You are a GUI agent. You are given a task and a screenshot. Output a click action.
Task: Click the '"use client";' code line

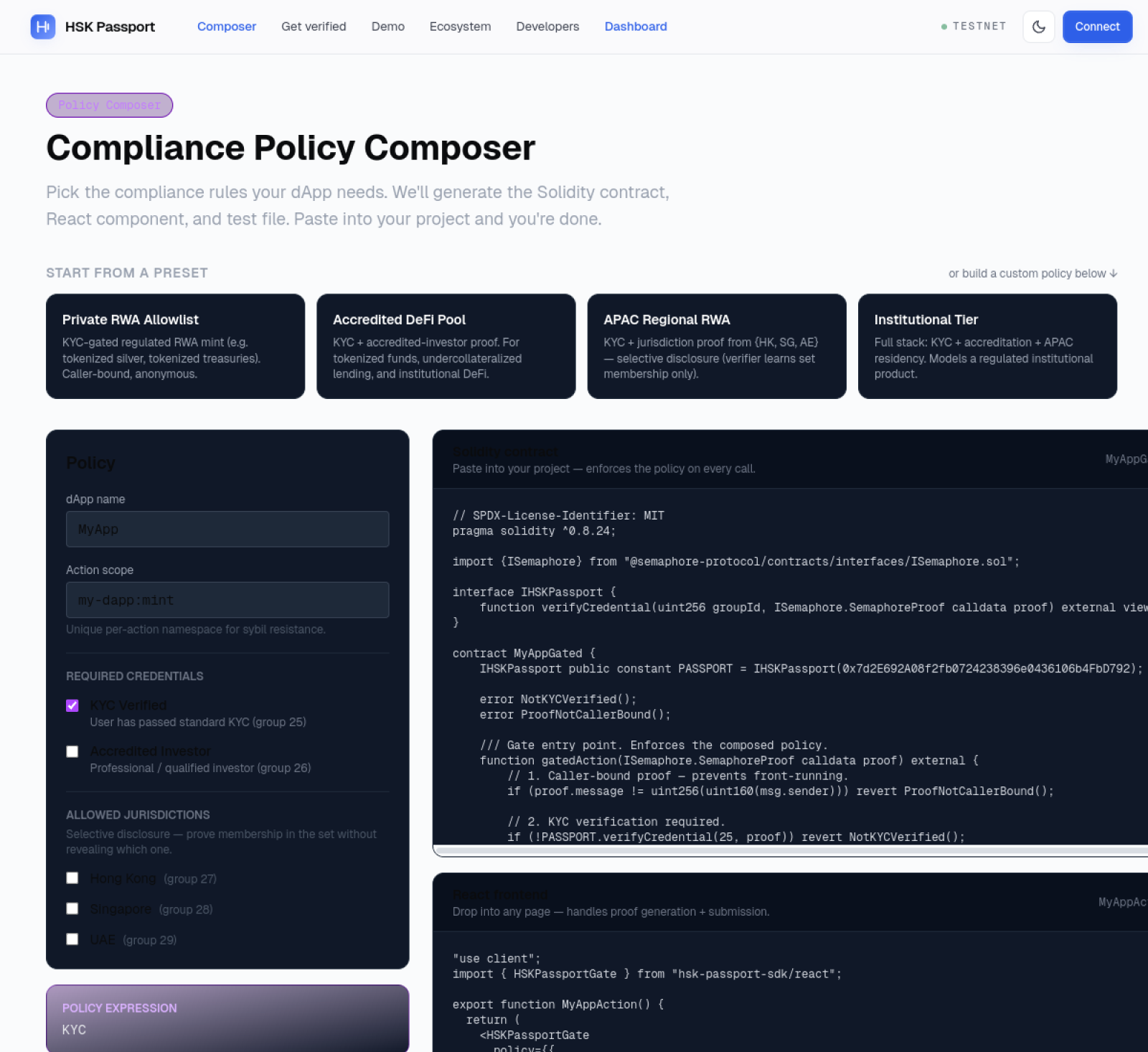pos(497,959)
